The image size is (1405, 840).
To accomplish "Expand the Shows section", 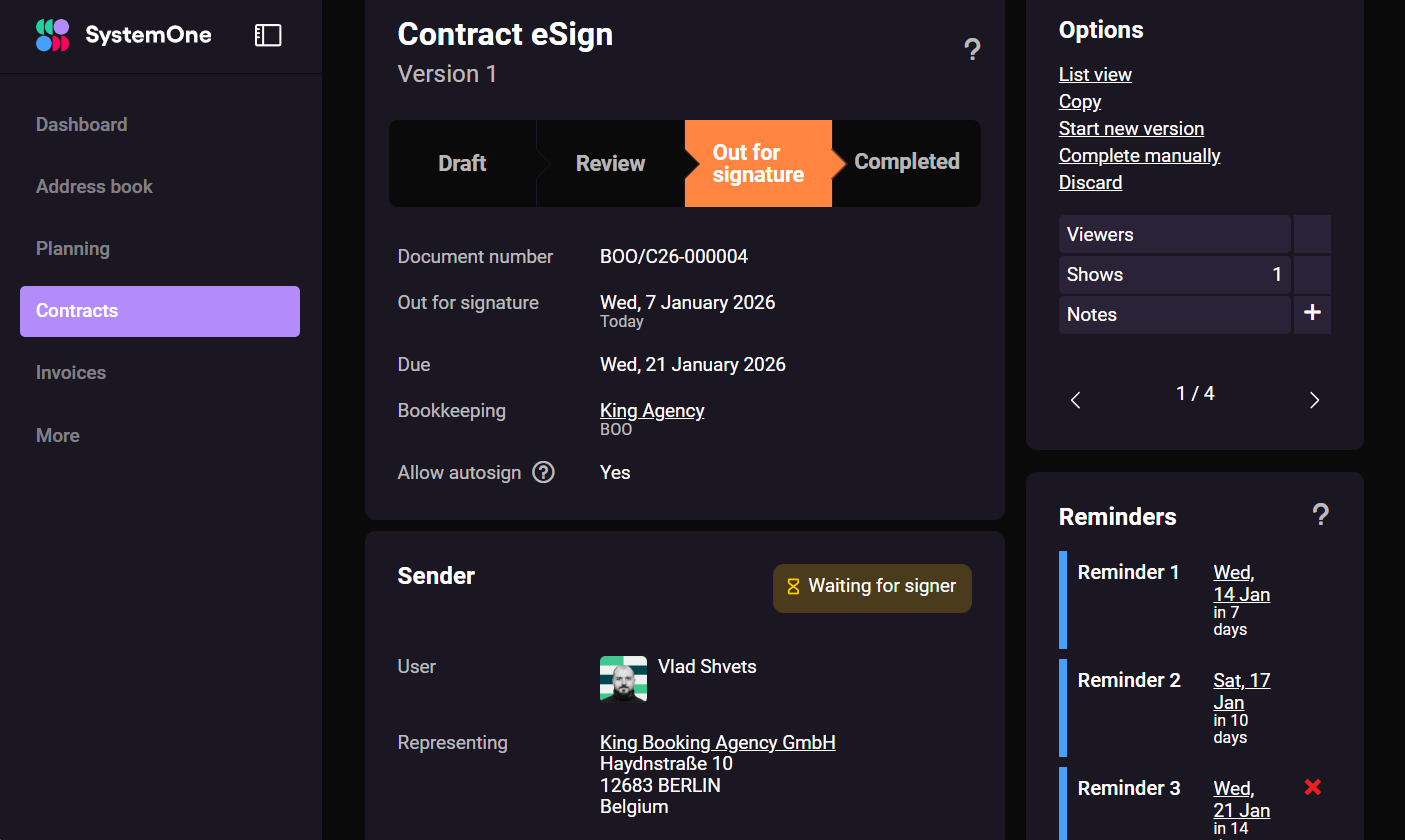I will [x=1174, y=274].
